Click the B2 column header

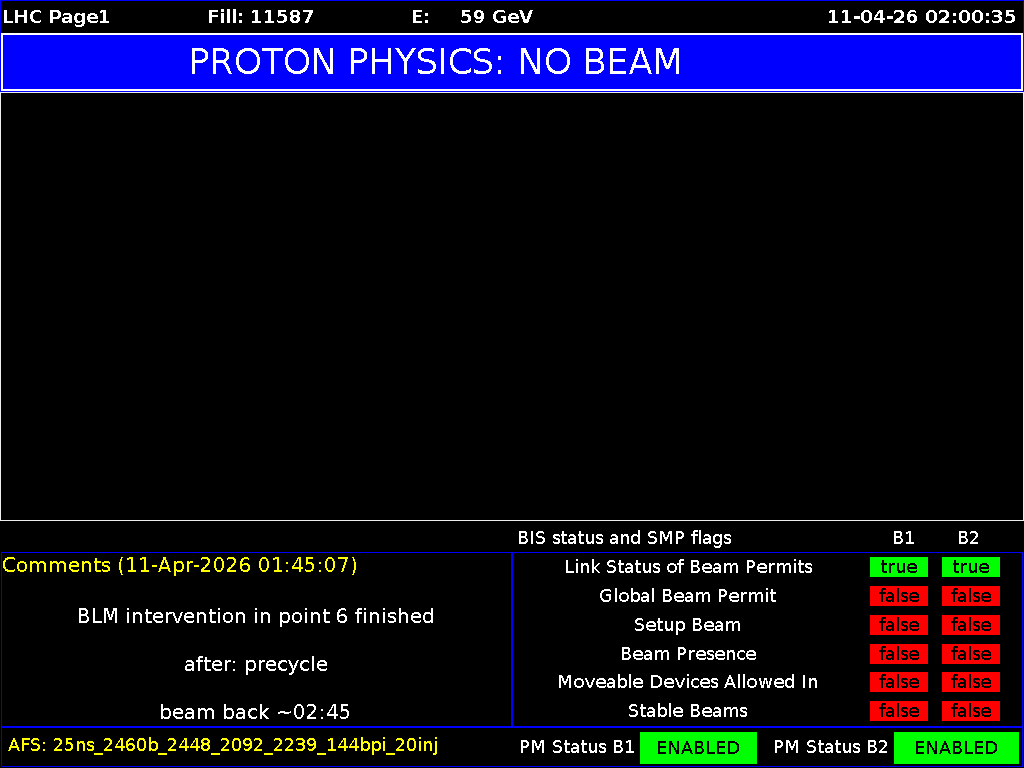968,538
